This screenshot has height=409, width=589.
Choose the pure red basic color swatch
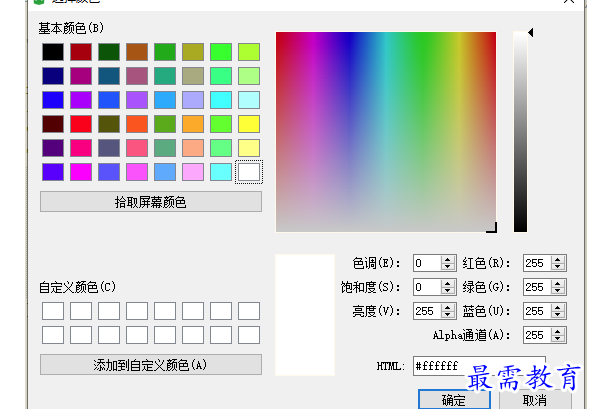pyautogui.click(x=81, y=124)
